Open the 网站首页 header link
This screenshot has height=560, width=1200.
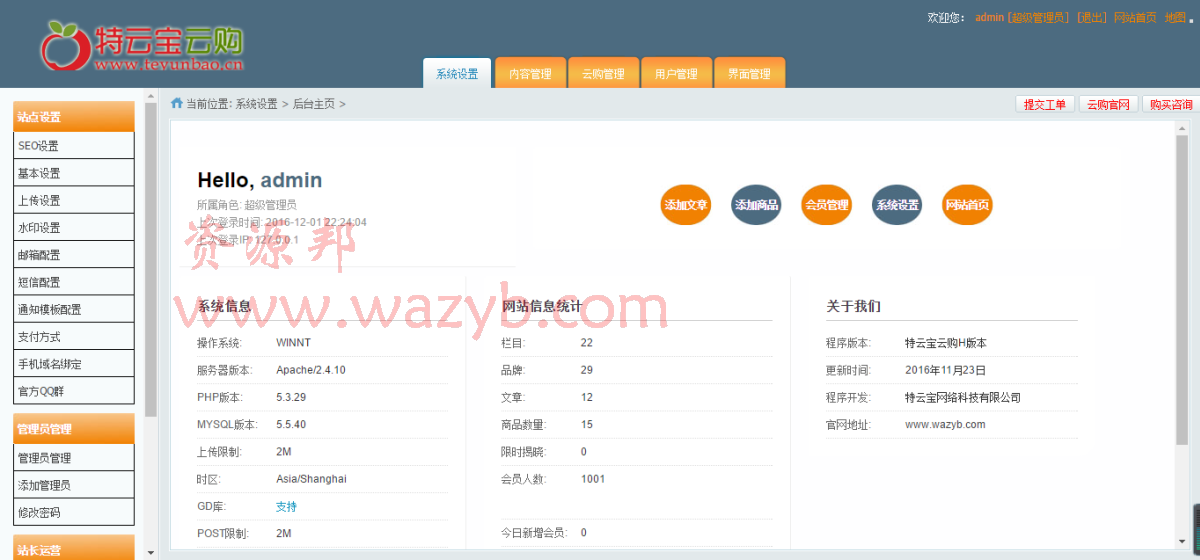point(1135,18)
